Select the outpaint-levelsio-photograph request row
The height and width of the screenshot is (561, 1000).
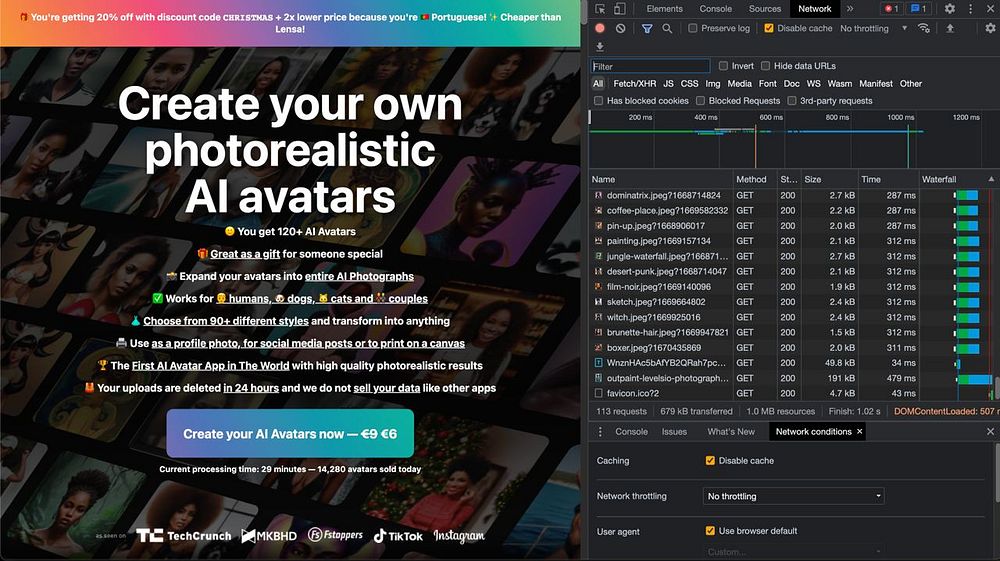coord(791,378)
